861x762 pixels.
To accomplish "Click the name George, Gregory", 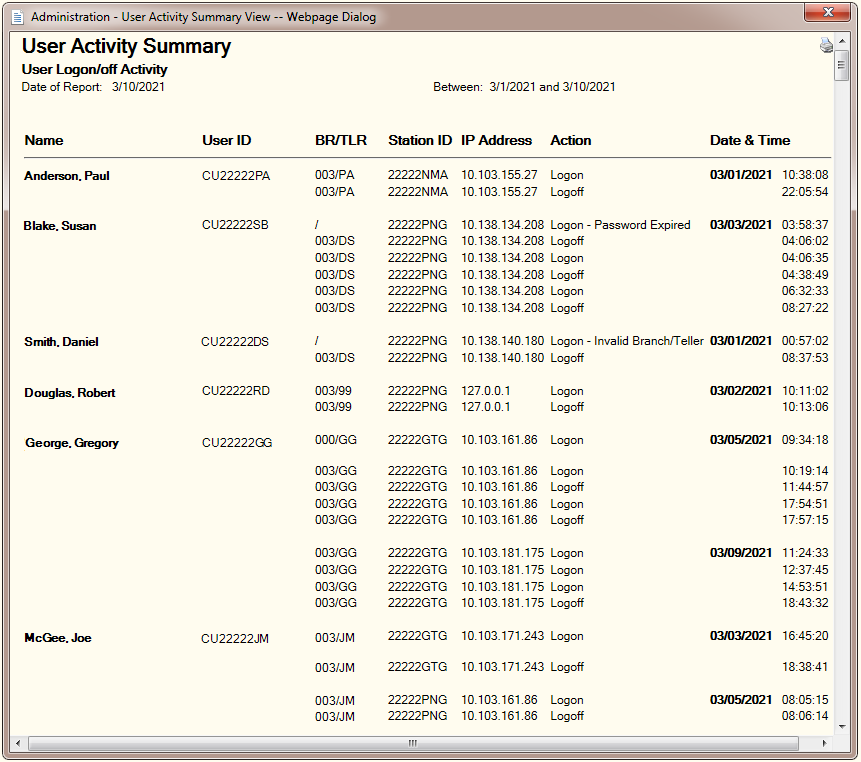I will pos(72,443).
